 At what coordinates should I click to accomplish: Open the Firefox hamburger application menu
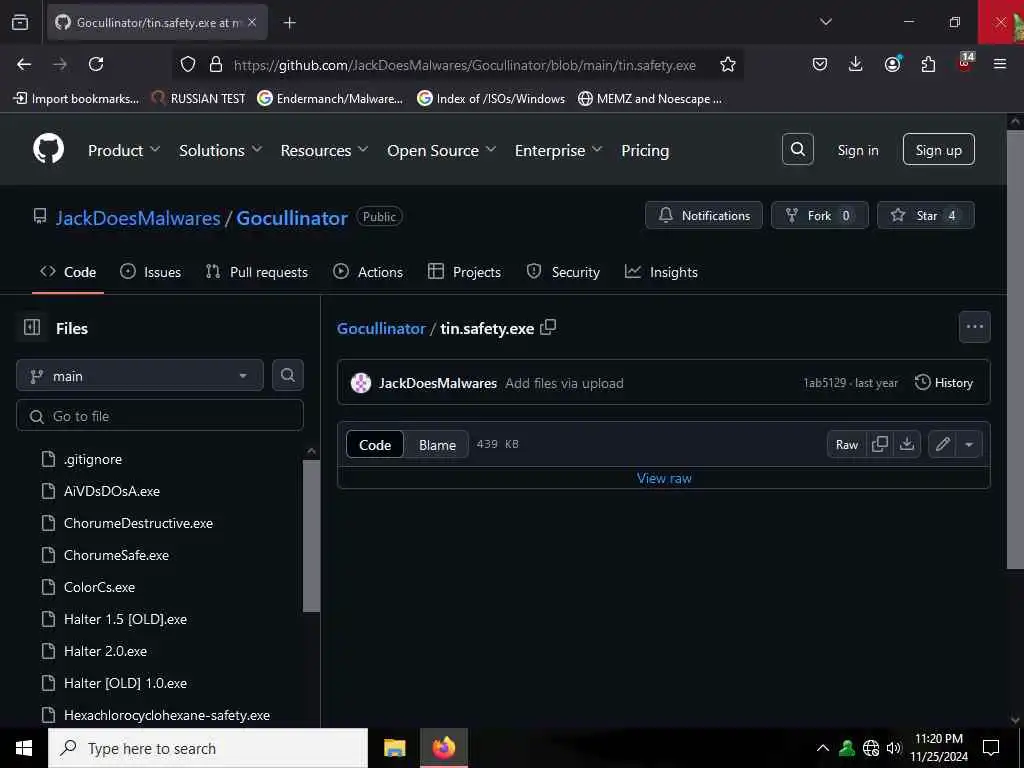pos(999,64)
